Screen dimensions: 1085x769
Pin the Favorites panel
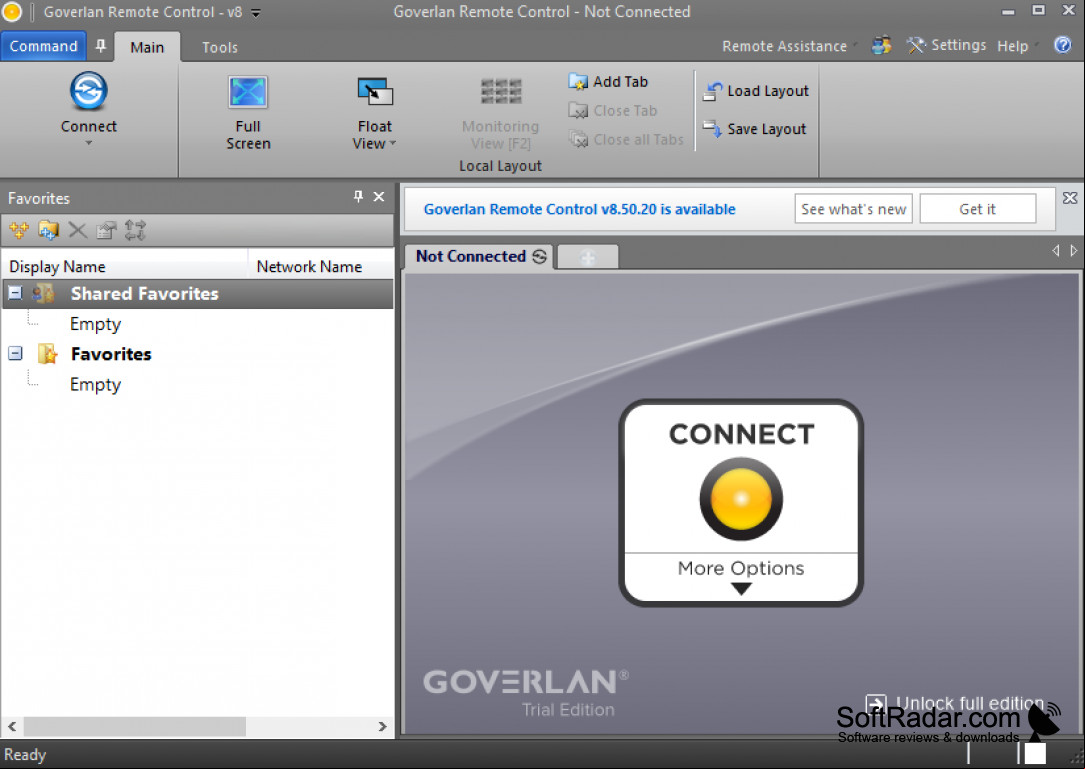[358, 197]
